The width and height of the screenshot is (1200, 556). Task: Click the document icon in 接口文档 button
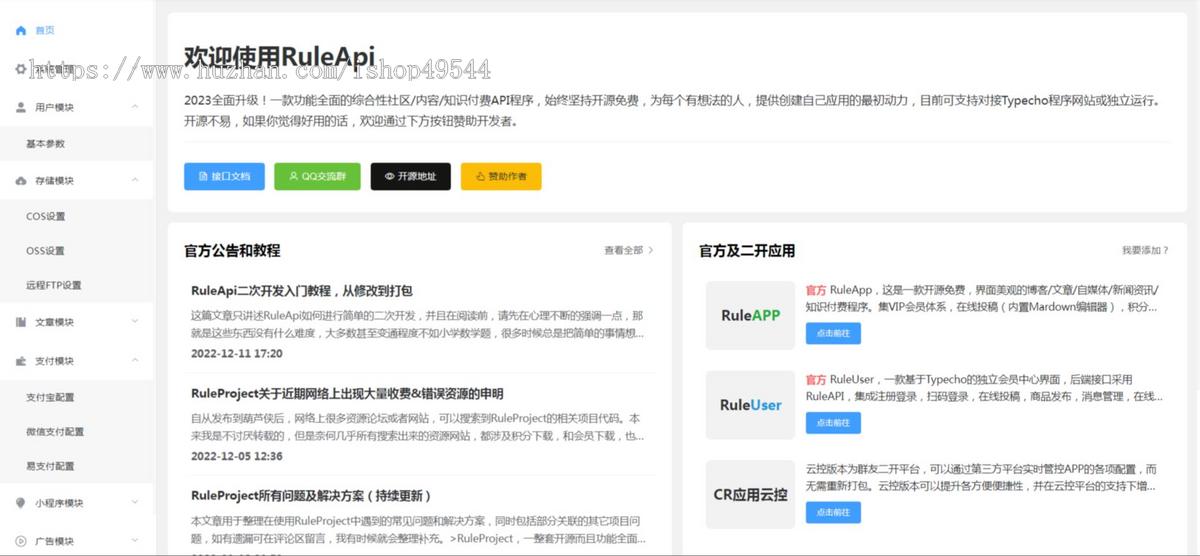click(203, 176)
